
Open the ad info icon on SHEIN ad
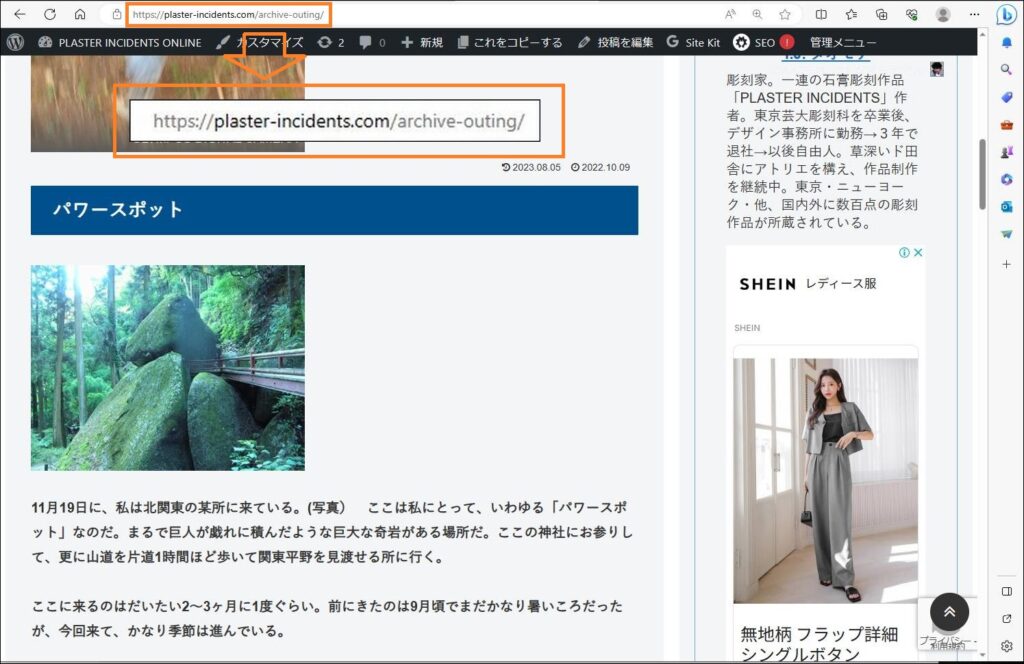[x=904, y=253]
